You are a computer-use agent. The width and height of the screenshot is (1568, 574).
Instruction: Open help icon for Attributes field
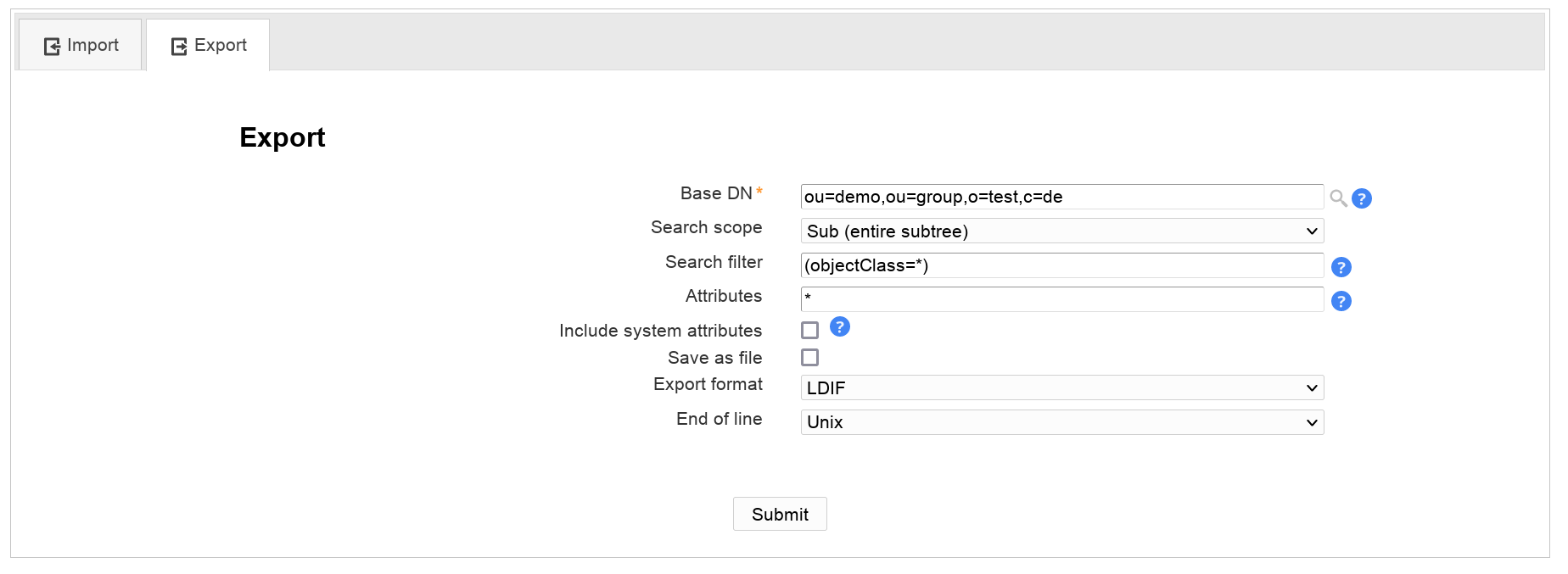[x=1341, y=301]
